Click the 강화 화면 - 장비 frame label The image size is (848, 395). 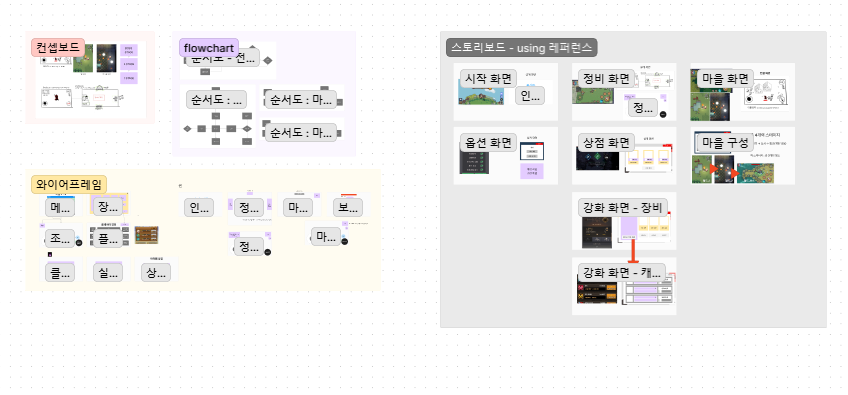pos(624,207)
